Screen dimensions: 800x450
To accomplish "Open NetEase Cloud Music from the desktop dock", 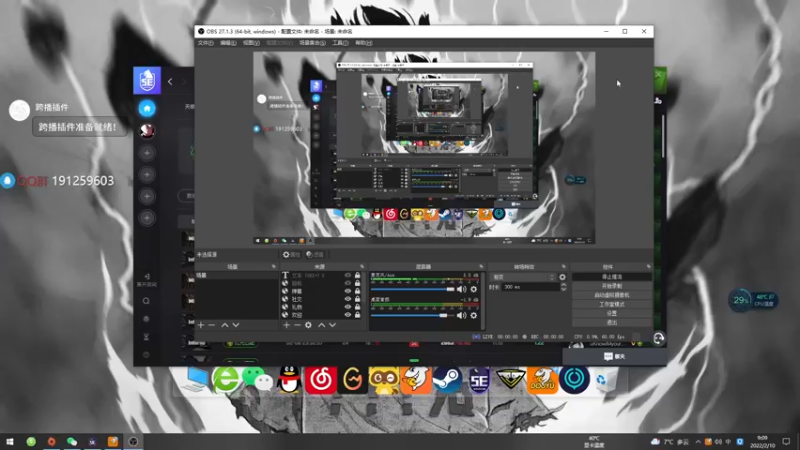I will click(321, 380).
